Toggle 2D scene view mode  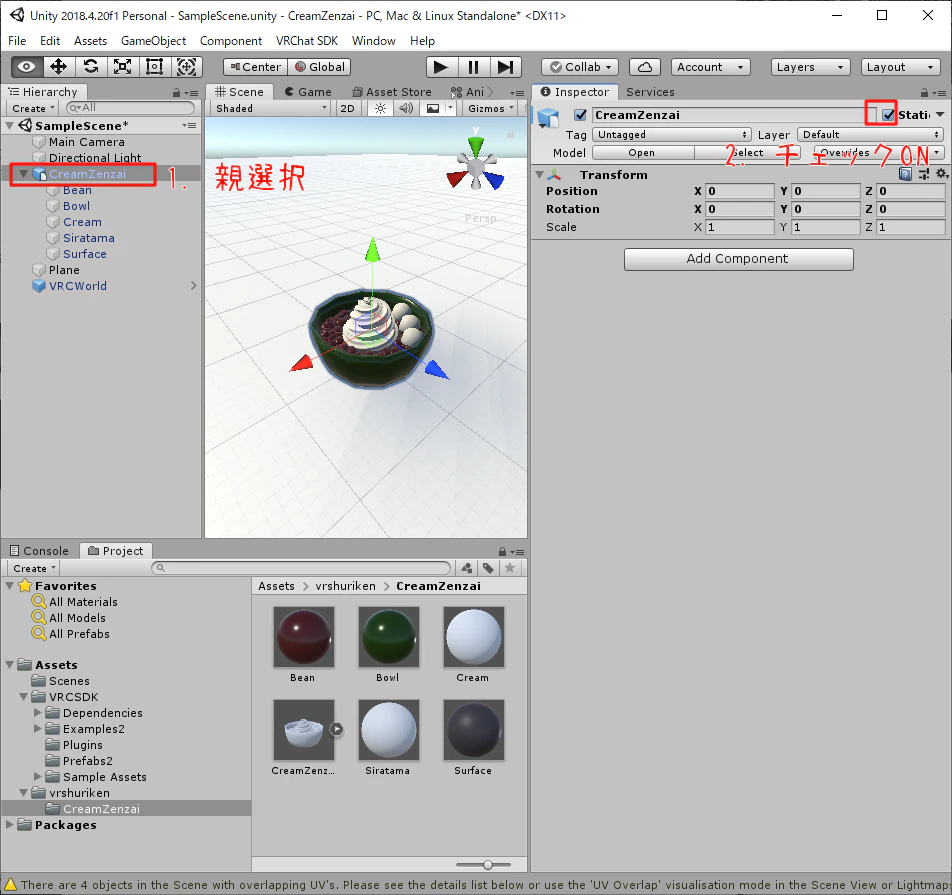point(347,109)
